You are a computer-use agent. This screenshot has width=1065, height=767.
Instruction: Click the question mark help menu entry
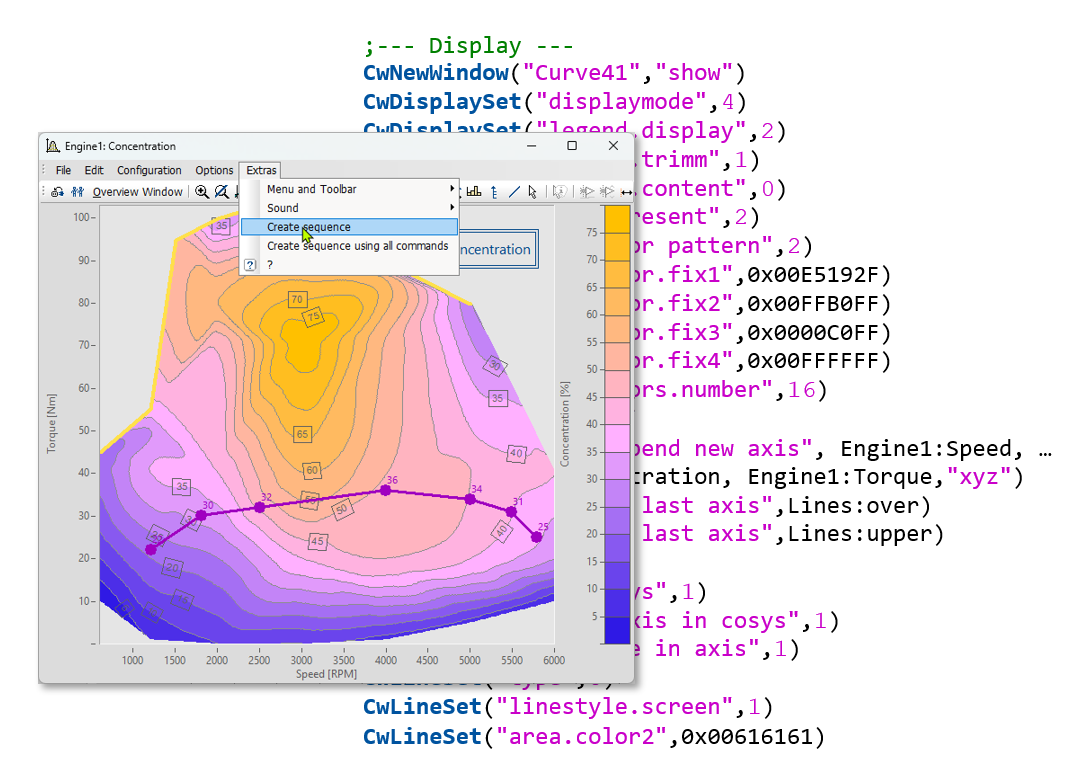(350, 265)
